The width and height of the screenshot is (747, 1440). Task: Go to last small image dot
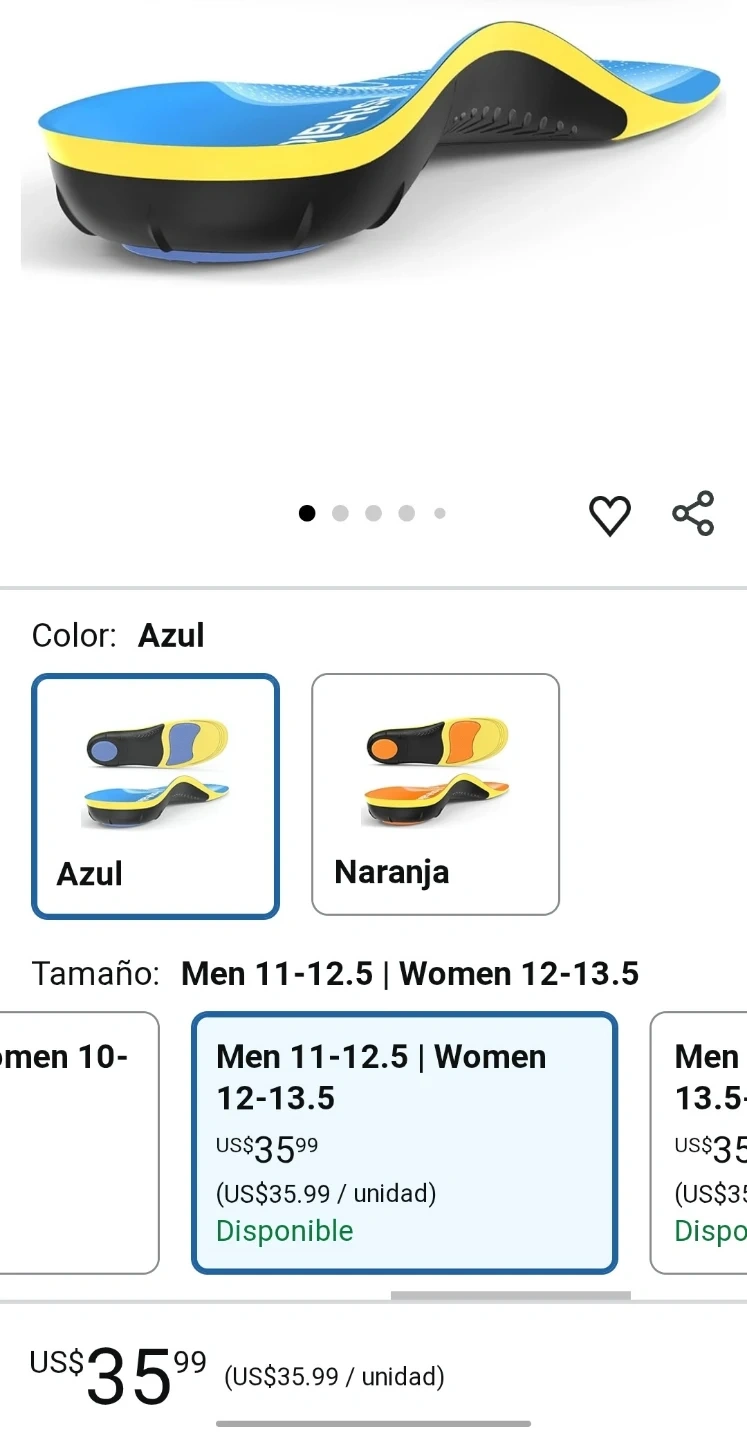pos(439,513)
